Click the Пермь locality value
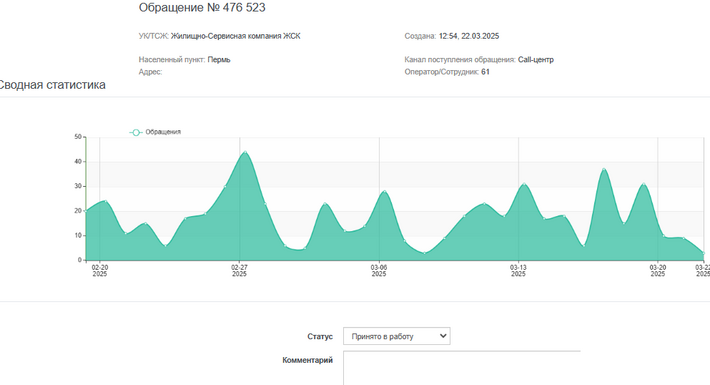Image resolution: width=710 pixels, height=385 pixels. (x=219, y=60)
